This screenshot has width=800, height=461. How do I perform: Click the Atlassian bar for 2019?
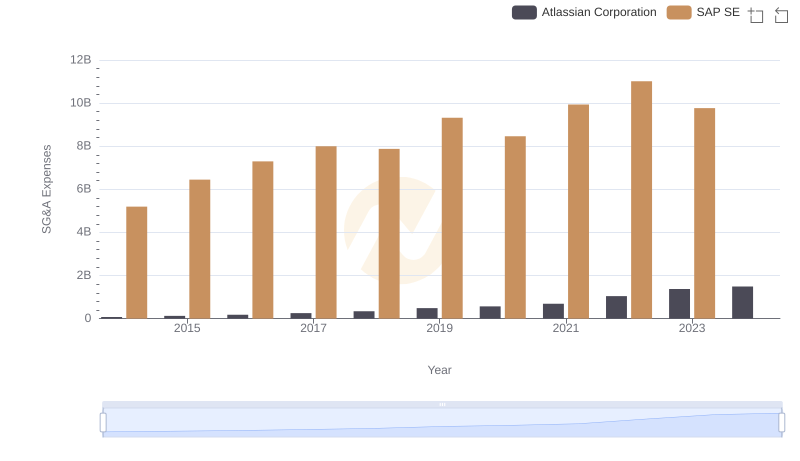pos(427,313)
